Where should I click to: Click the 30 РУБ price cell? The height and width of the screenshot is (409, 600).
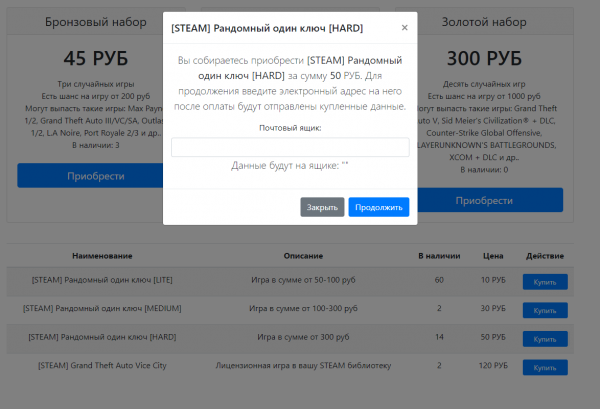[x=493, y=308]
